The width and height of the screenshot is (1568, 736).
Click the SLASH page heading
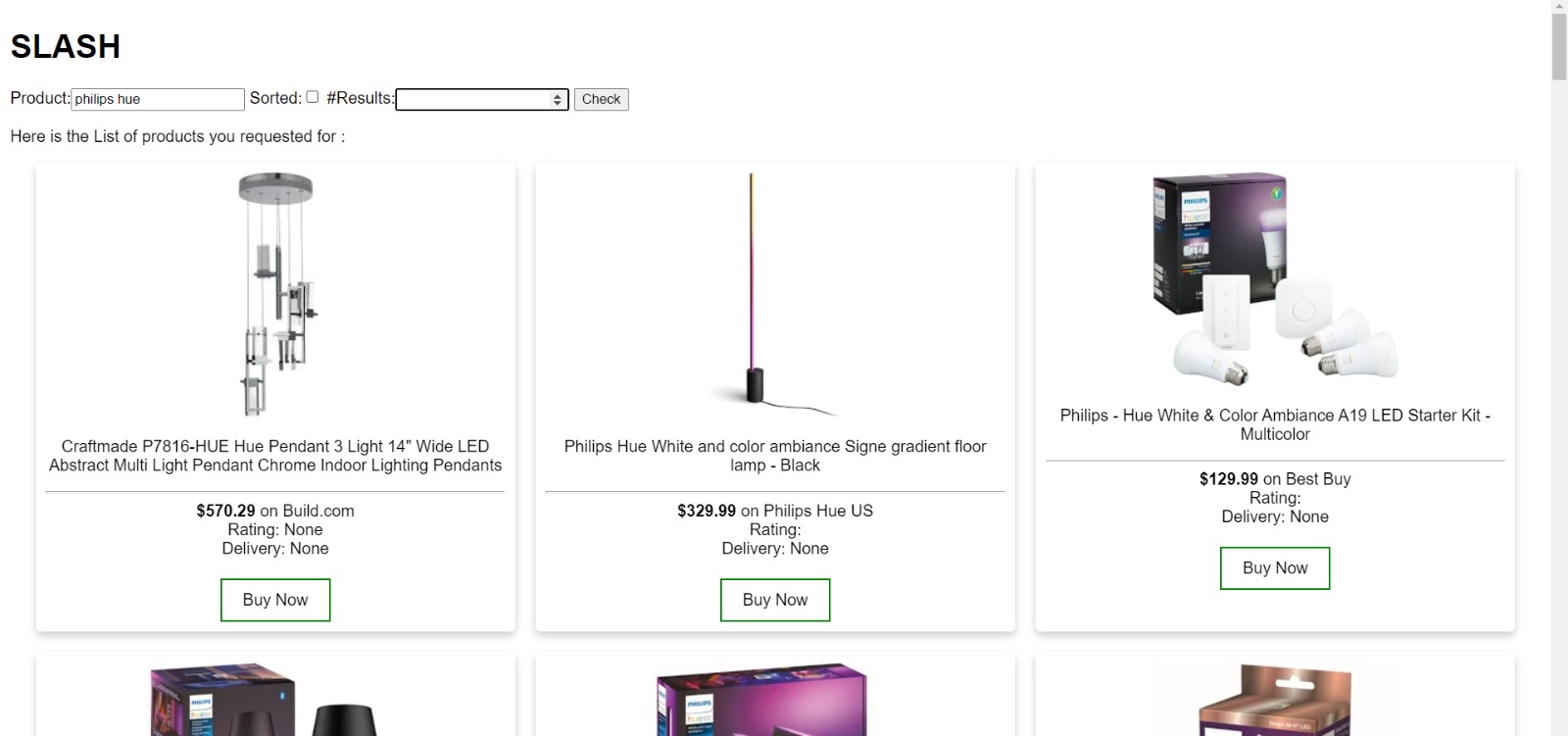point(66,46)
